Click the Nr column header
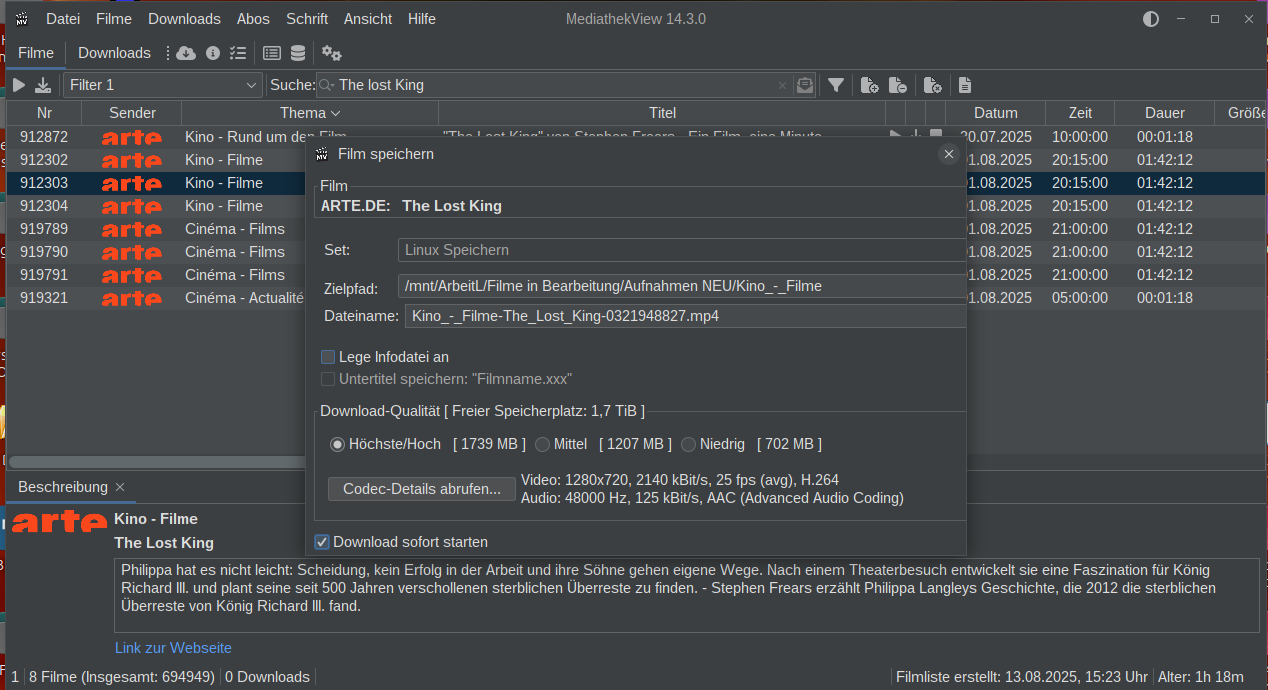The height and width of the screenshot is (690, 1268). (x=44, y=113)
